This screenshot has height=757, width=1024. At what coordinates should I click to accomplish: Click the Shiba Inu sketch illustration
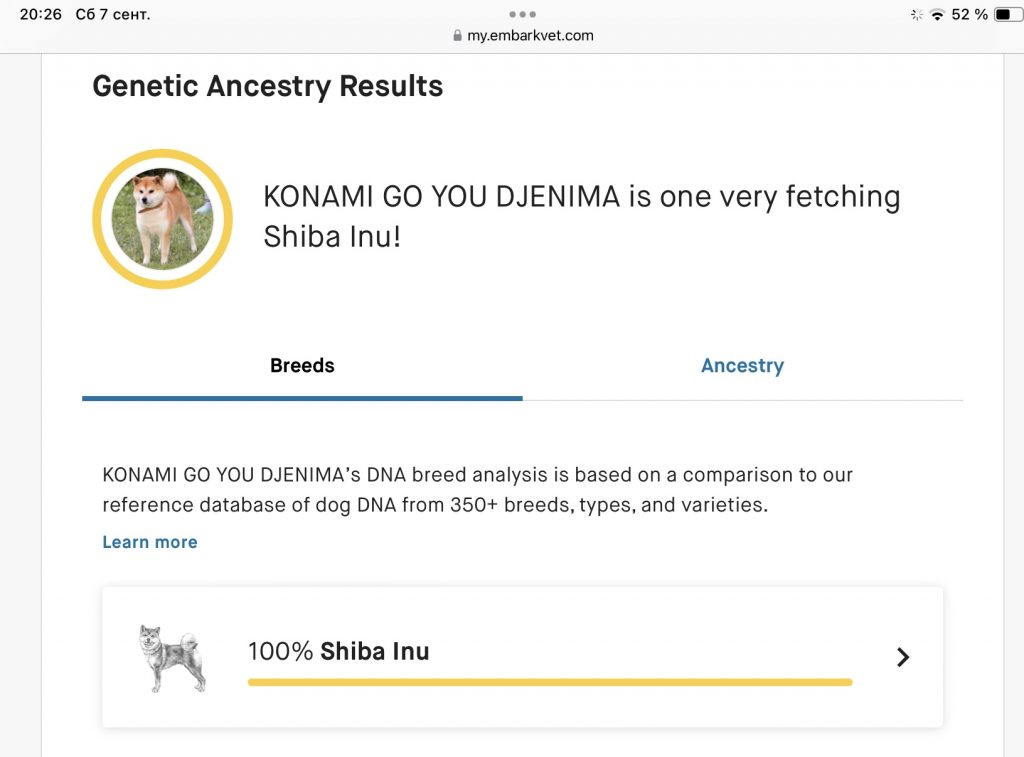click(x=172, y=658)
